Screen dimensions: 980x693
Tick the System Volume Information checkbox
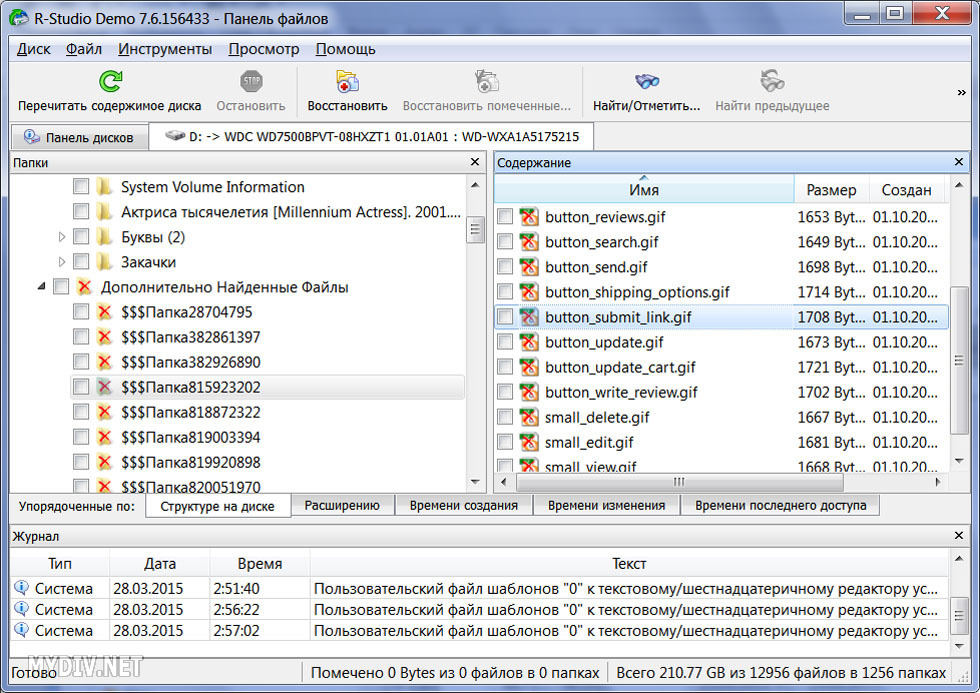click(x=81, y=187)
